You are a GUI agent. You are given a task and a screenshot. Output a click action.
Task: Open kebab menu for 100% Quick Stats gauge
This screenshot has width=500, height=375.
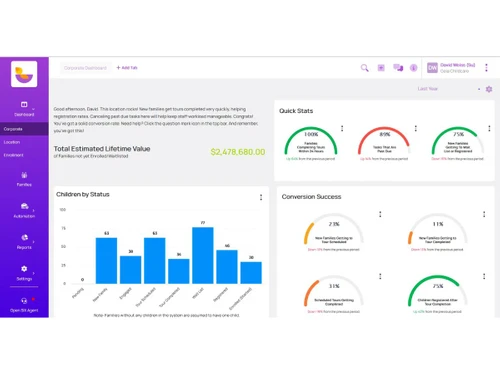pyautogui.click(x=342, y=128)
